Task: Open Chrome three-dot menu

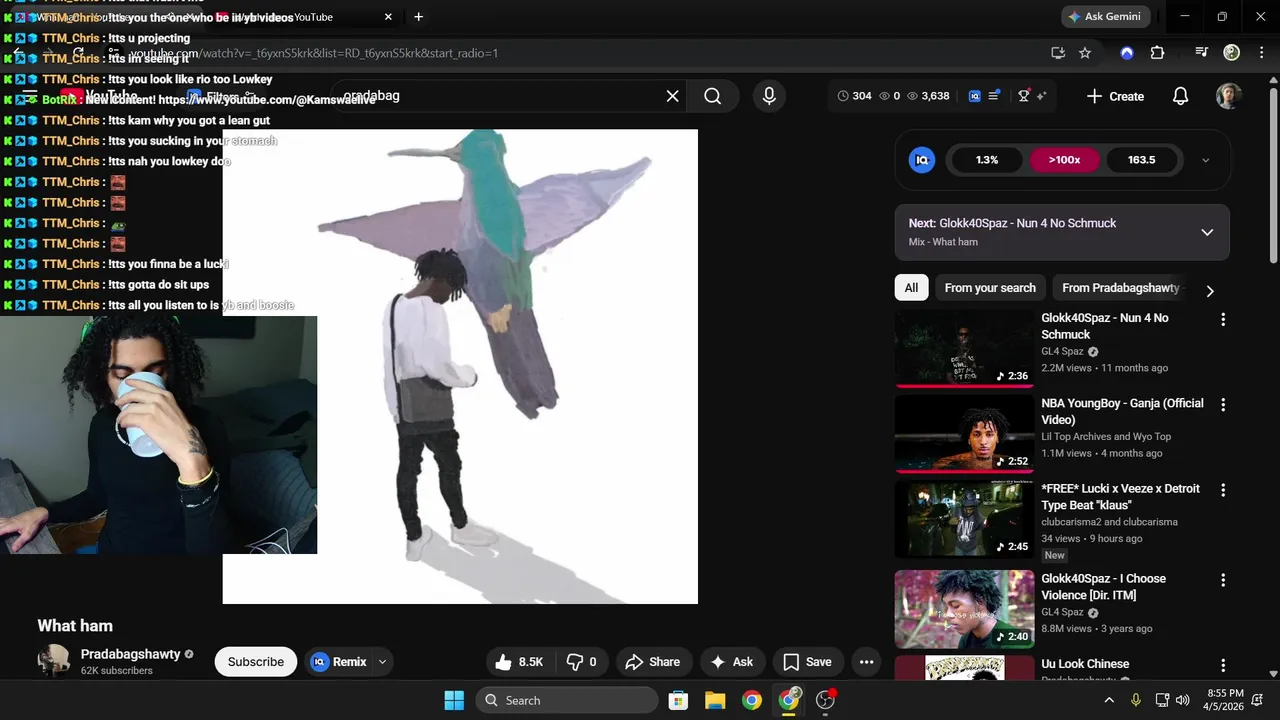Action: pyautogui.click(x=1260, y=53)
